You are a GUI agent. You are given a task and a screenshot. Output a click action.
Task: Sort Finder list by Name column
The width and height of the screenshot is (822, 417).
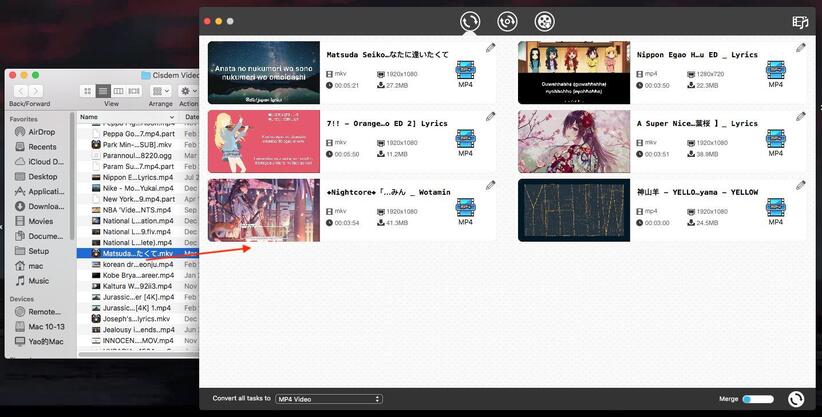(126, 117)
